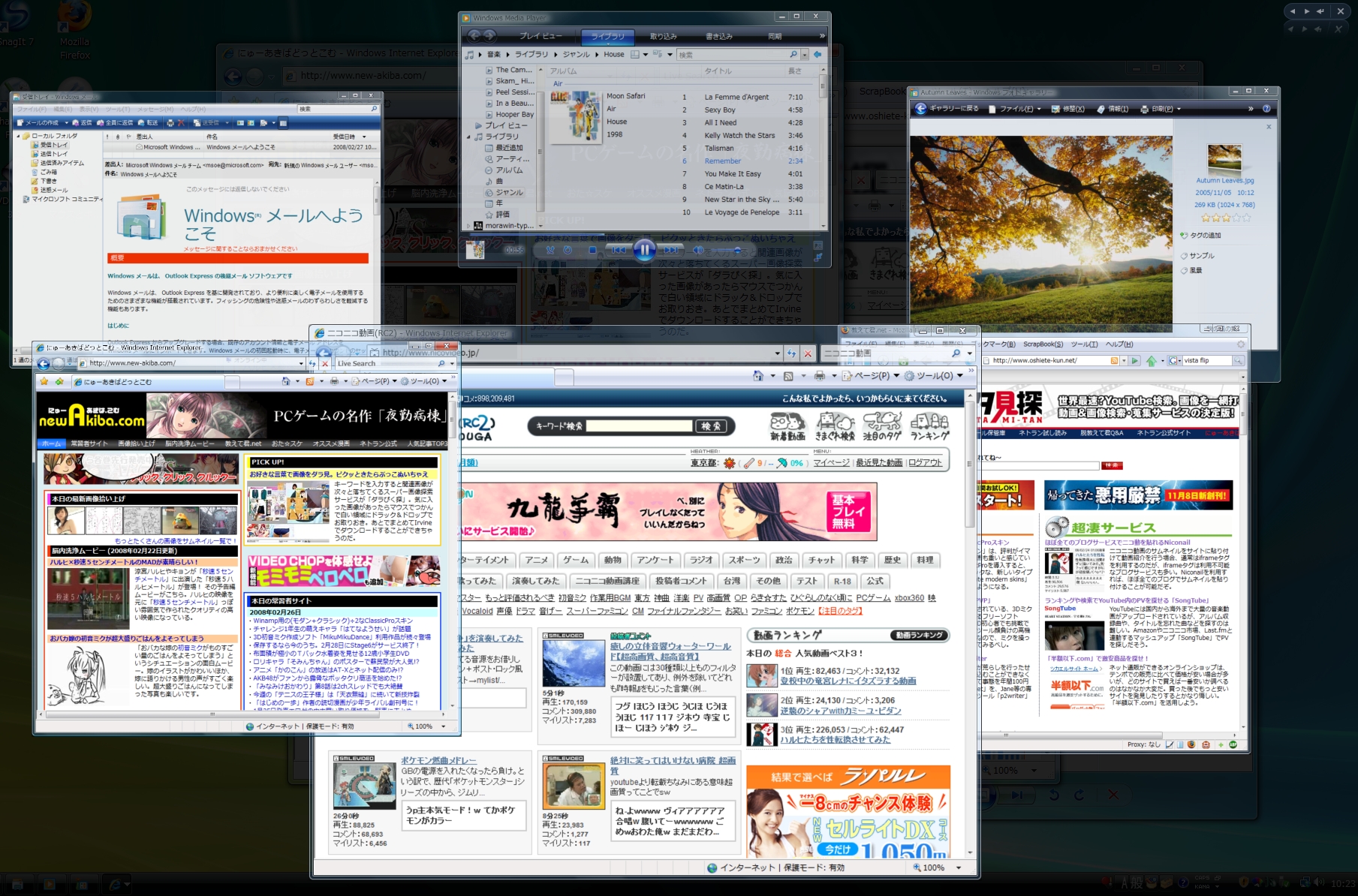Open ポケモン燃曲メドレー video link

point(438,760)
